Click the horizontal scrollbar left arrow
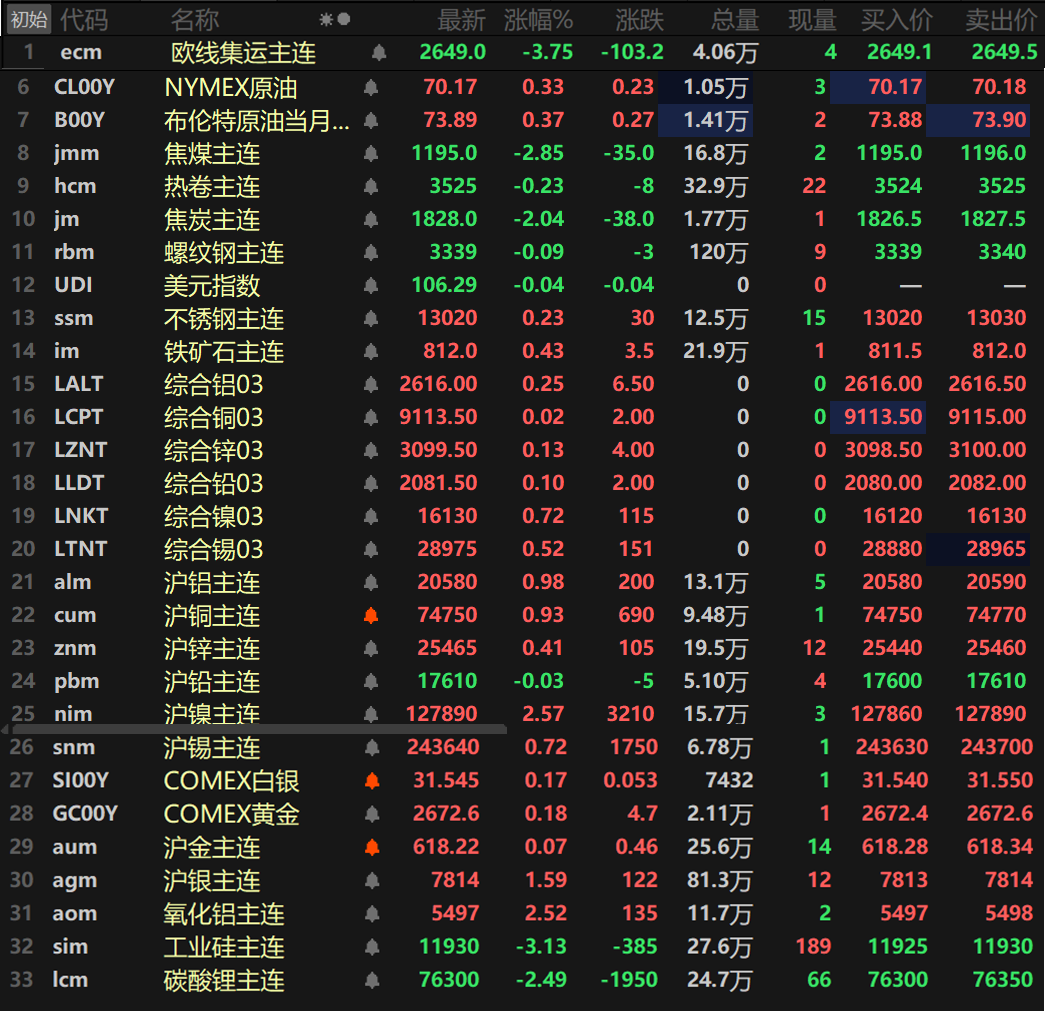 tap(5, 730)
